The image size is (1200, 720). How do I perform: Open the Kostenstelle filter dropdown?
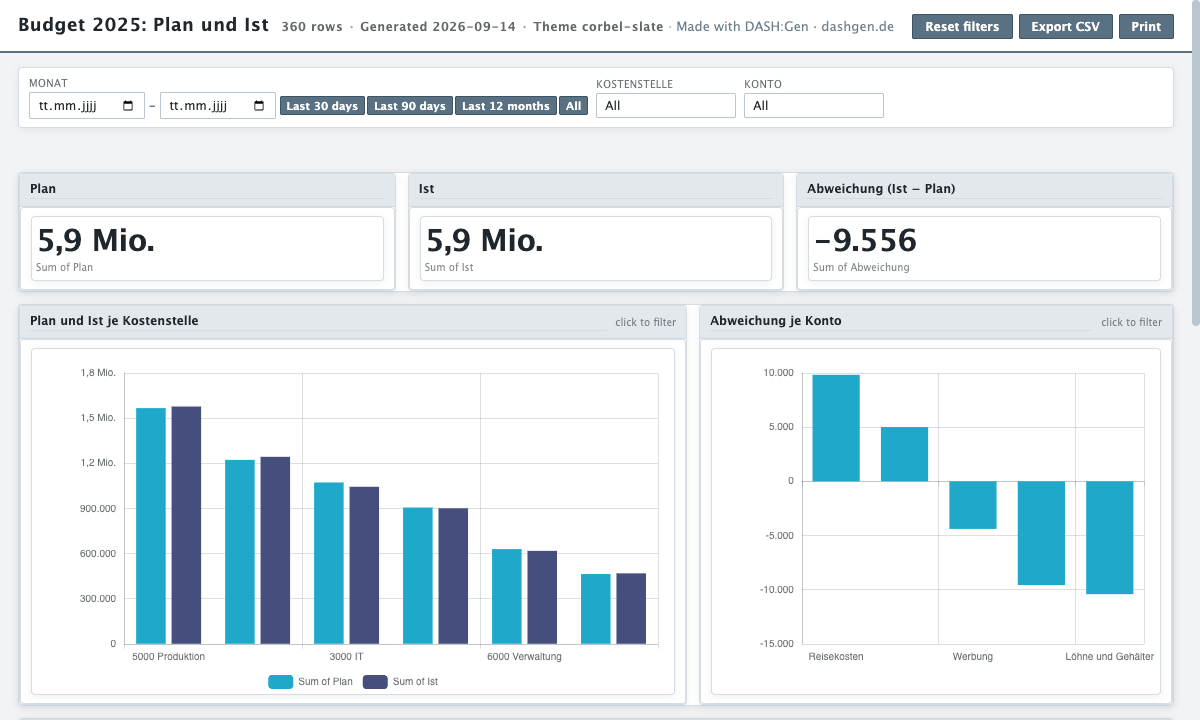tap(666, 105)
